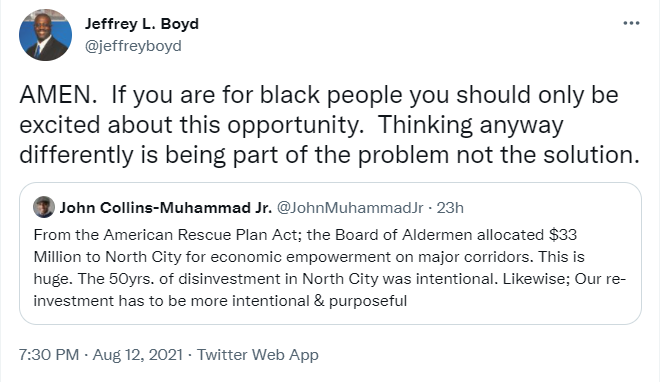The height and width of the screenshot is (382, 663).
Task: Open the Twitter Web App source link
Action: pyautogui.click(x=258, y=355)
